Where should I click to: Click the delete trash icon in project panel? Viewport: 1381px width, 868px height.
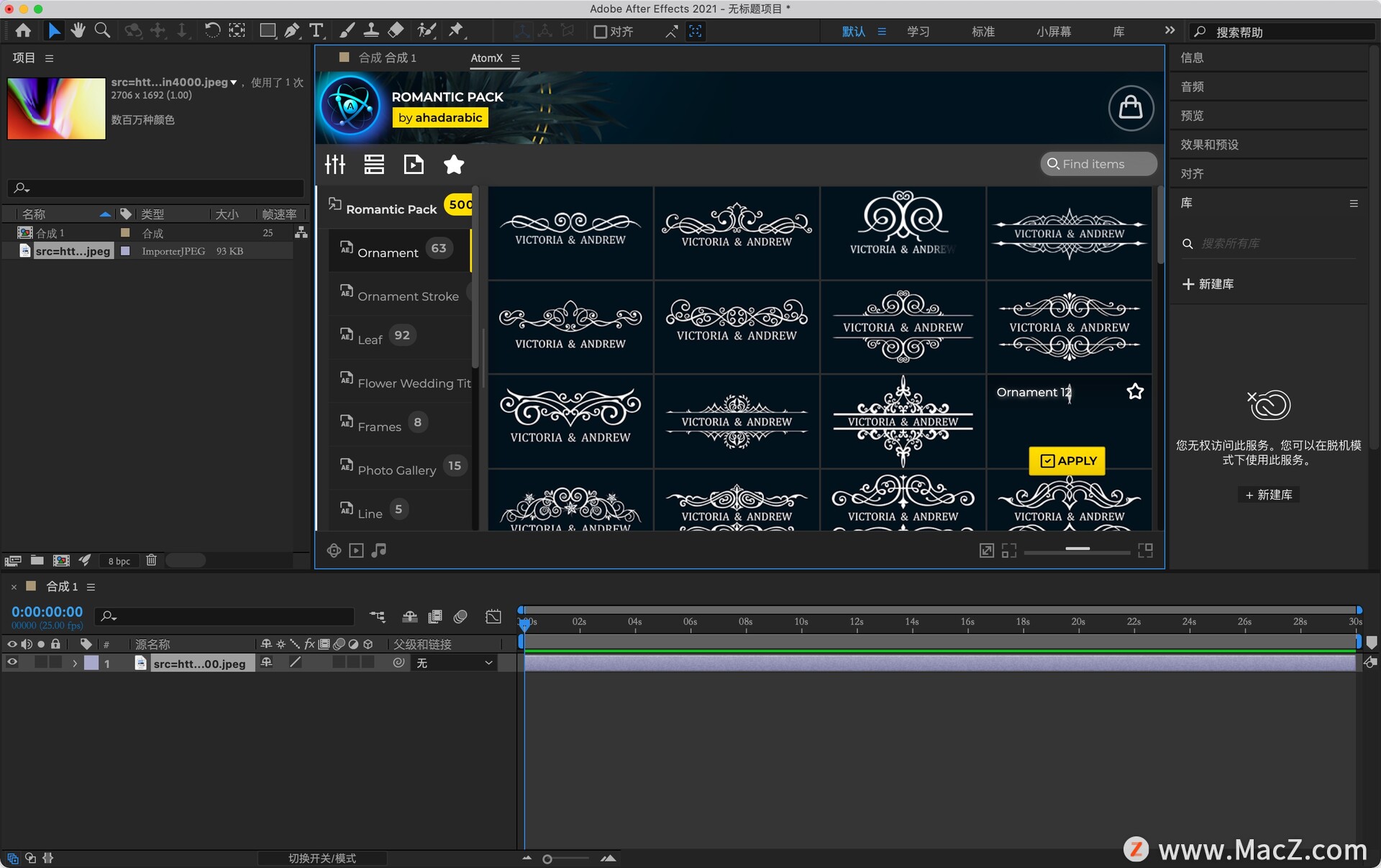point(151,560)
